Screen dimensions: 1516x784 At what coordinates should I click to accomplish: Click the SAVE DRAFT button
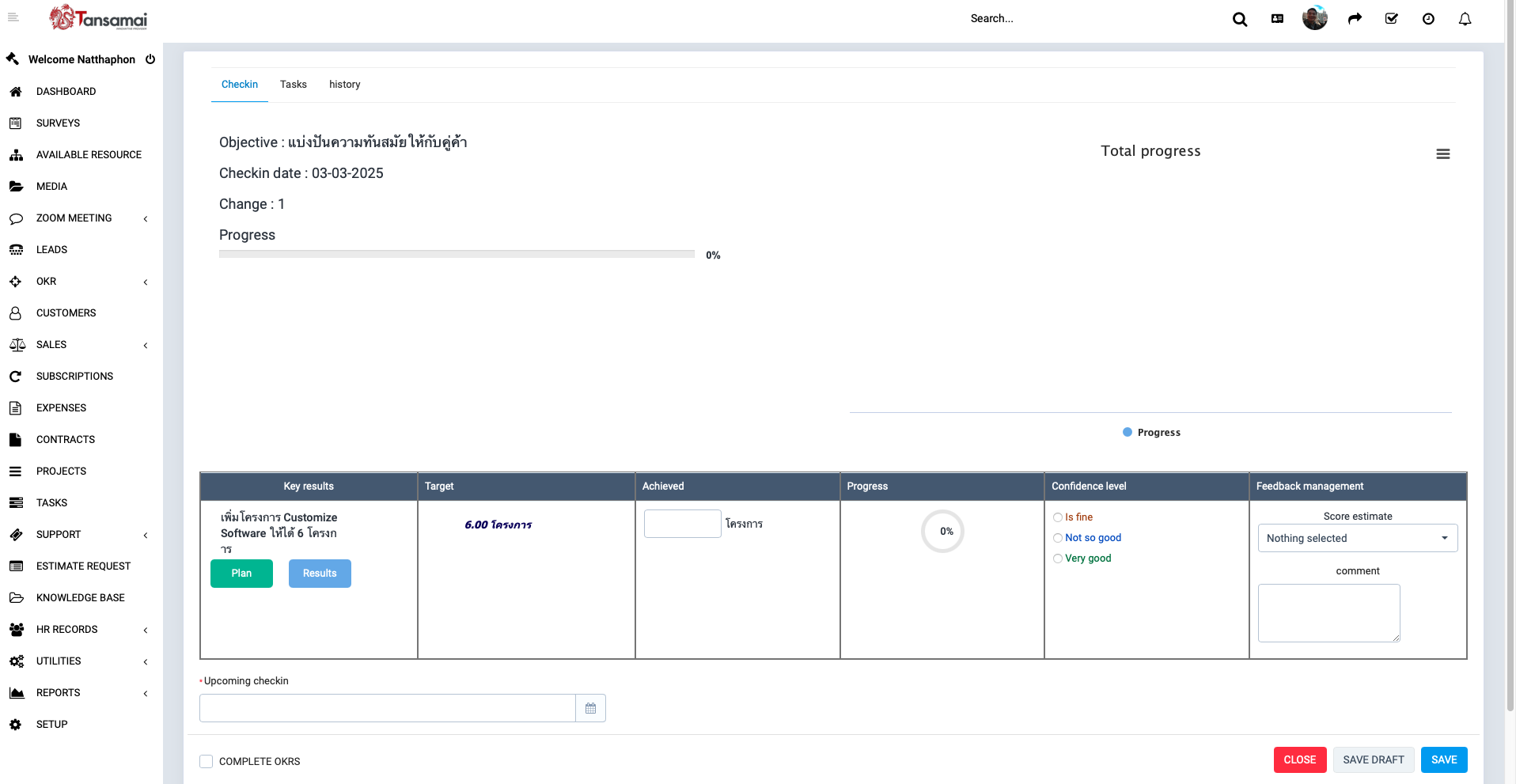click(x=1373, y=759)
